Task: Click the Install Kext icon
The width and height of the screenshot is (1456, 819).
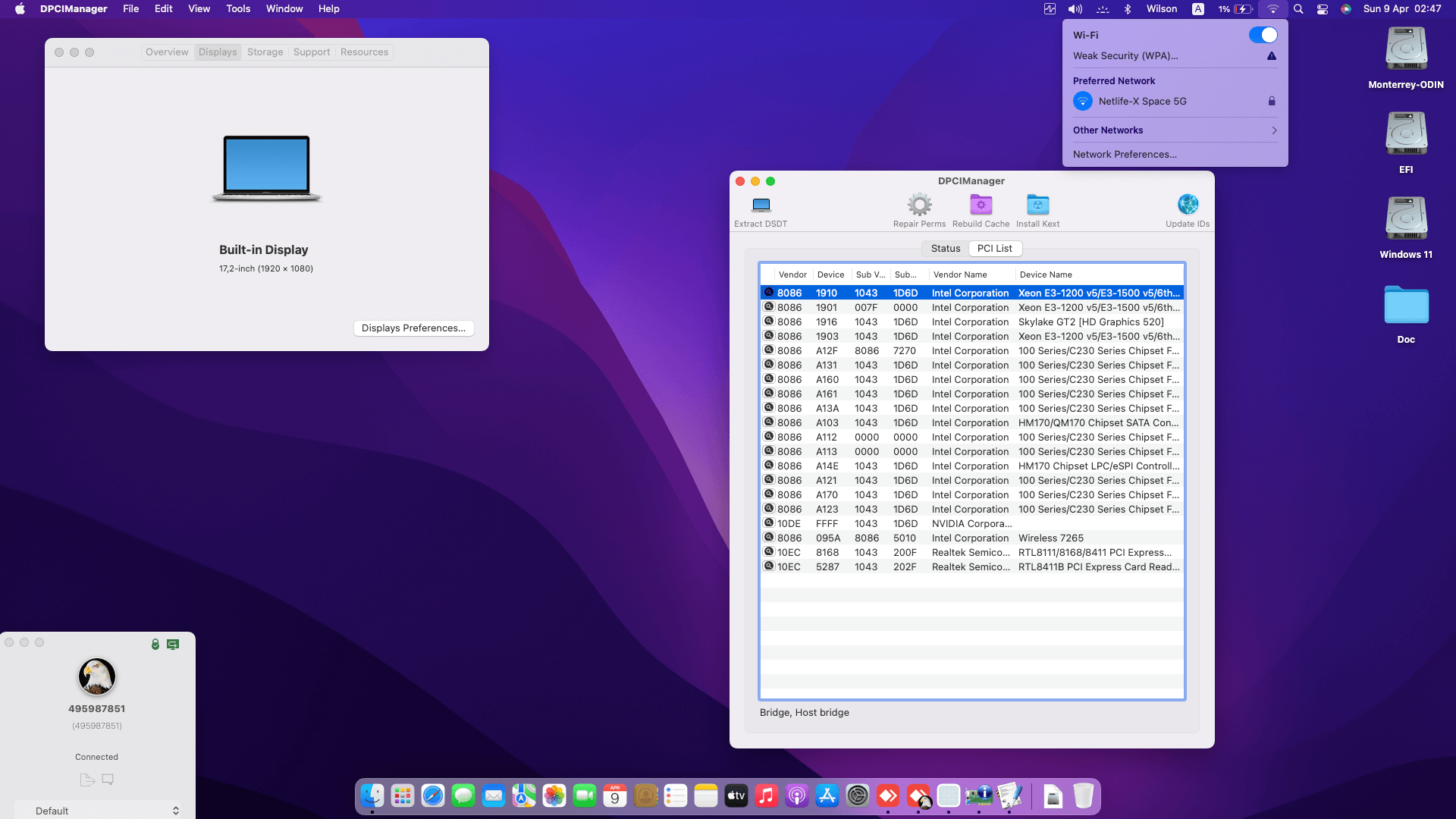Action: pyautogui.click(x=1037, y=205)
